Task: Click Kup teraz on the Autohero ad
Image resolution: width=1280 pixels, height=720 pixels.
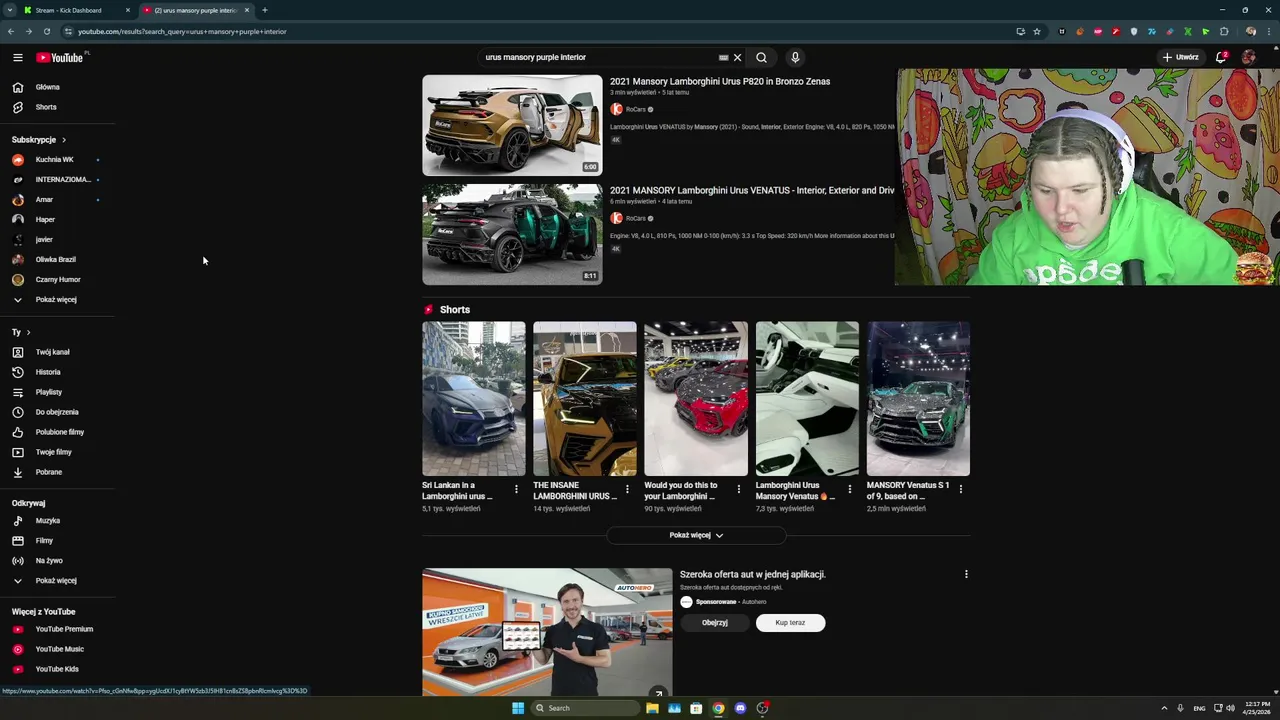Action: [790, 622]
